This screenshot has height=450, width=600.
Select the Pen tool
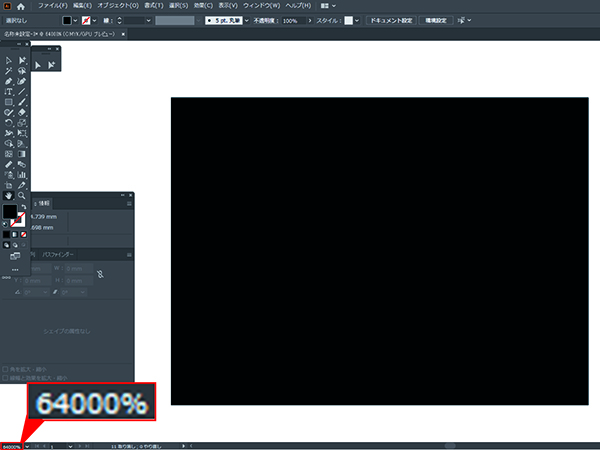(x=8, y=81)
